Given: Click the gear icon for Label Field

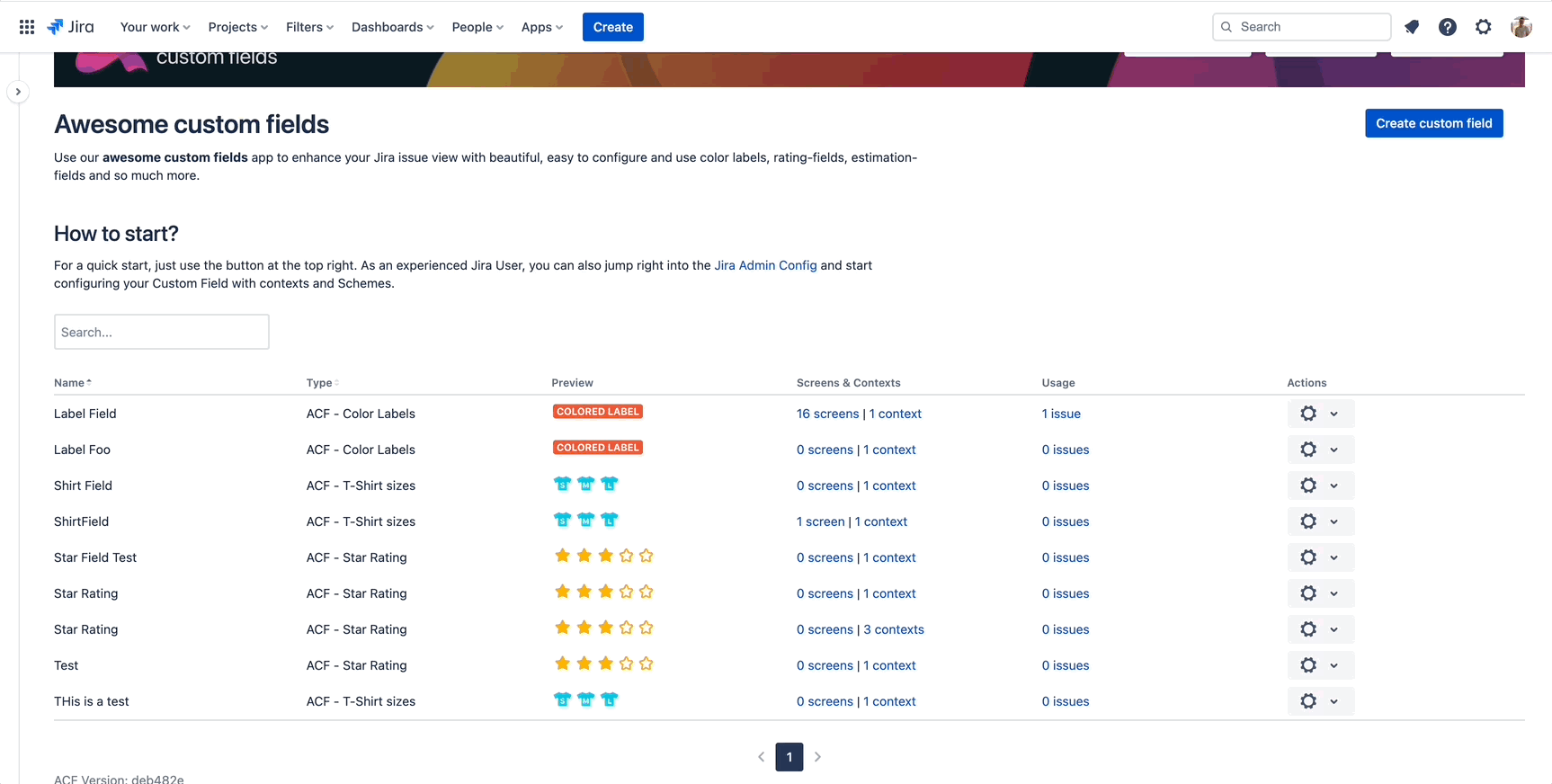Looking at the screenshot, I should pos(1308,414).
